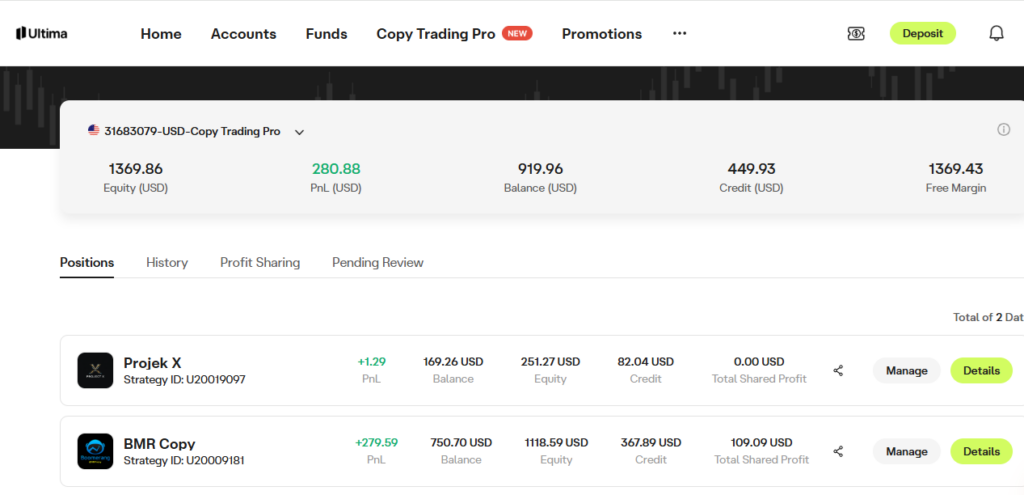The image size is (1024, 495).
Task: Share the BMR Copy strategy
Action: pos(839,451)
